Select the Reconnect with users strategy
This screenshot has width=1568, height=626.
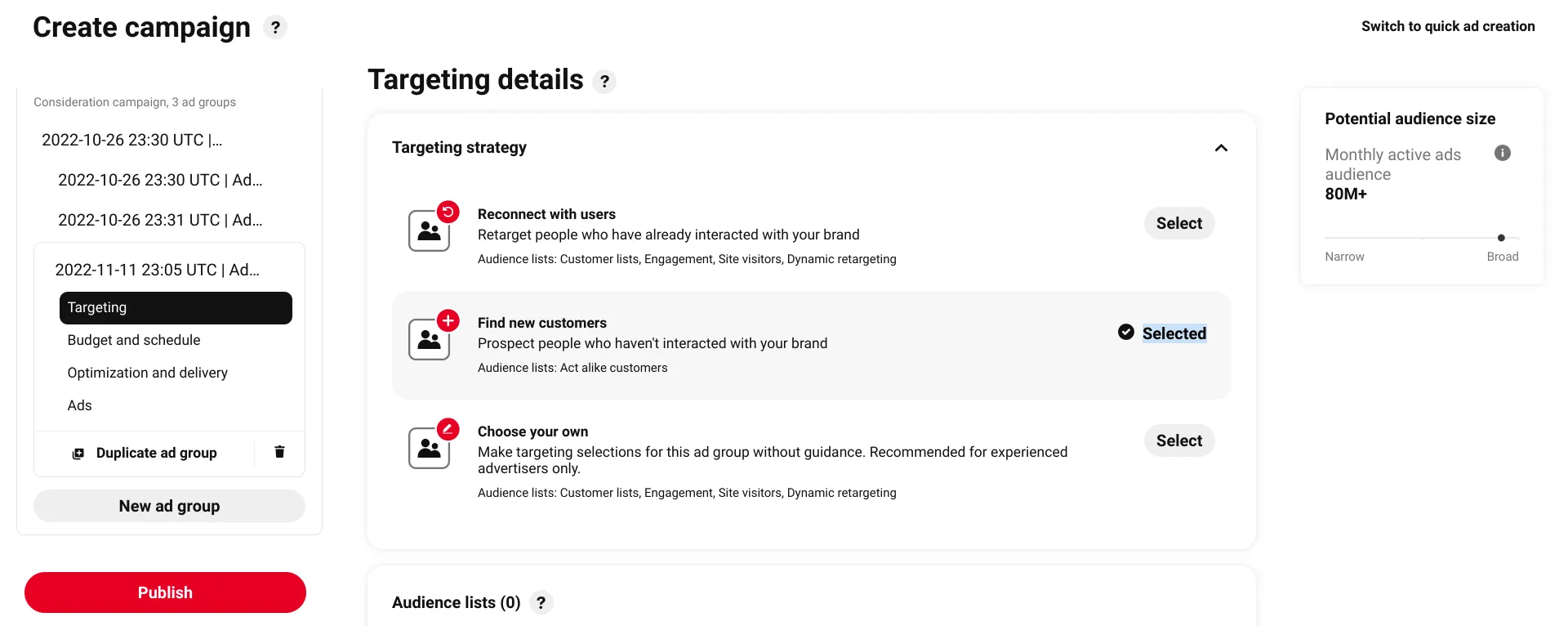click(1179, 223)
